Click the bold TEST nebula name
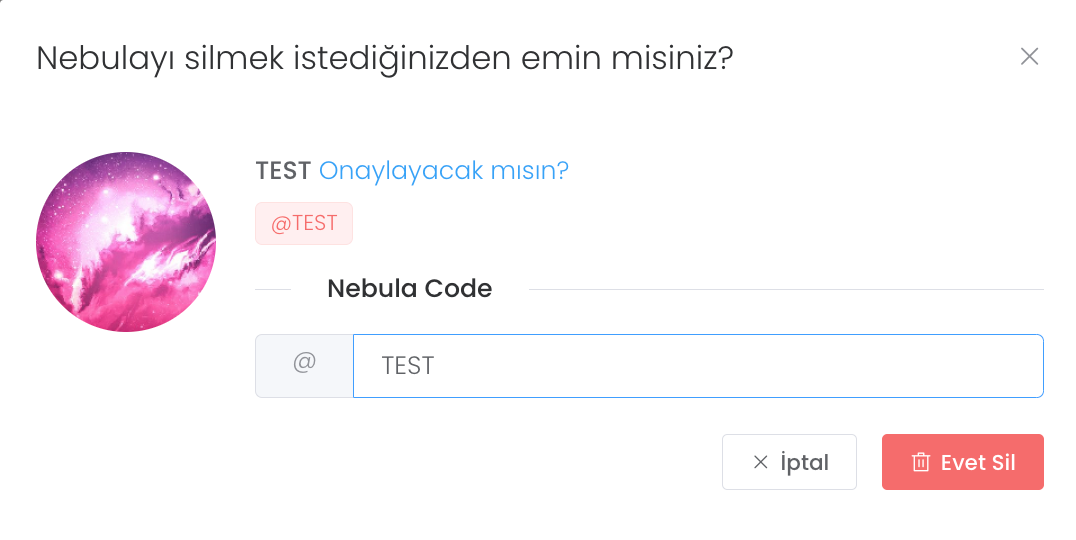 pyautogui.click(x=283, y=171)
